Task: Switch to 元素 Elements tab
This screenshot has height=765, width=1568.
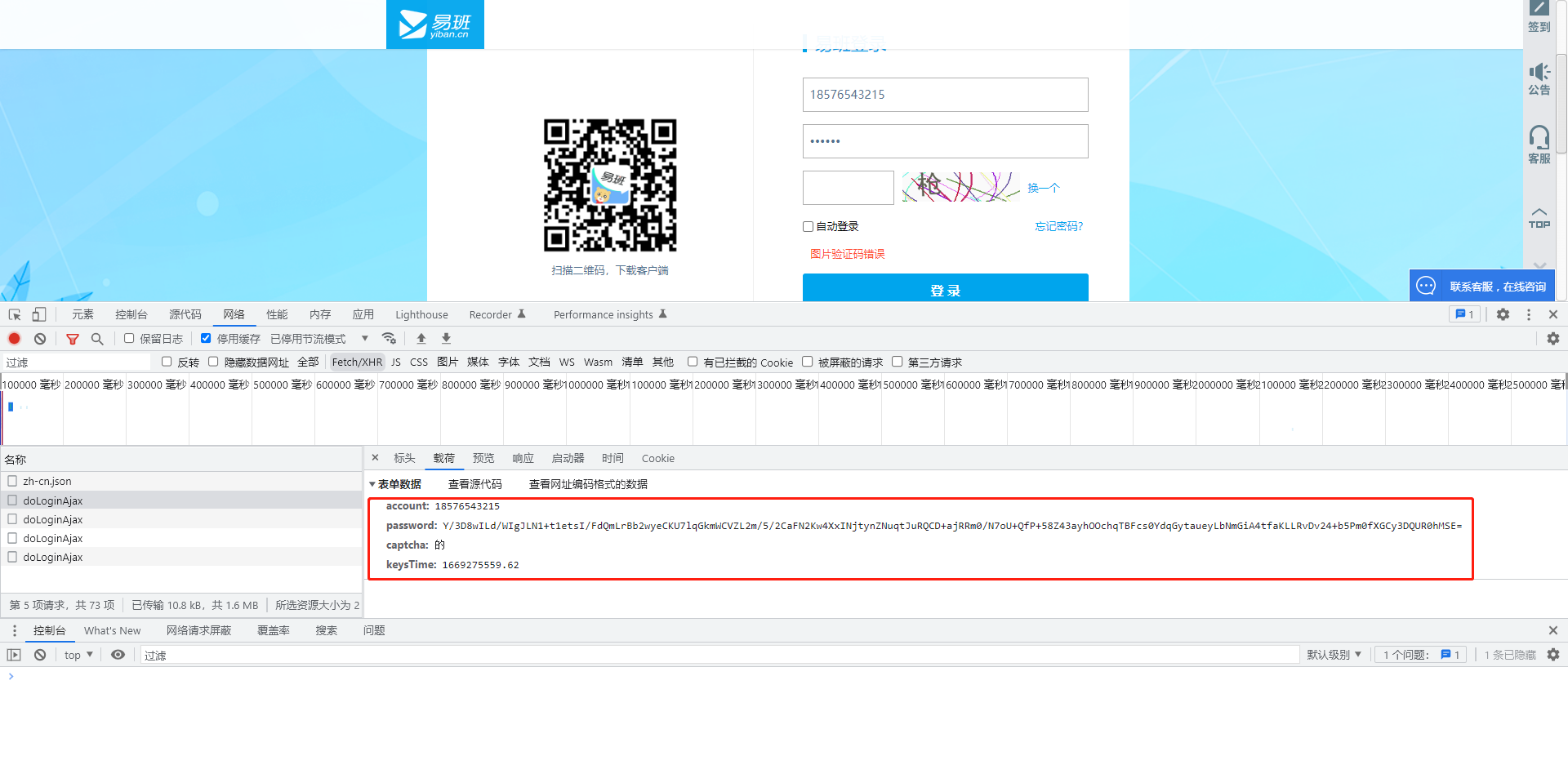Action: pos(82,314)
